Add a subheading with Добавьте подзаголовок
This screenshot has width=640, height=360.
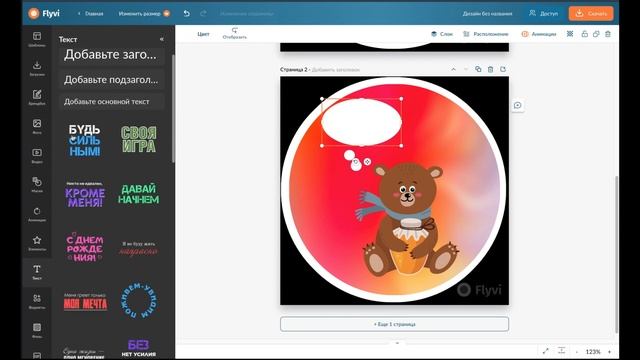(111, 80)
